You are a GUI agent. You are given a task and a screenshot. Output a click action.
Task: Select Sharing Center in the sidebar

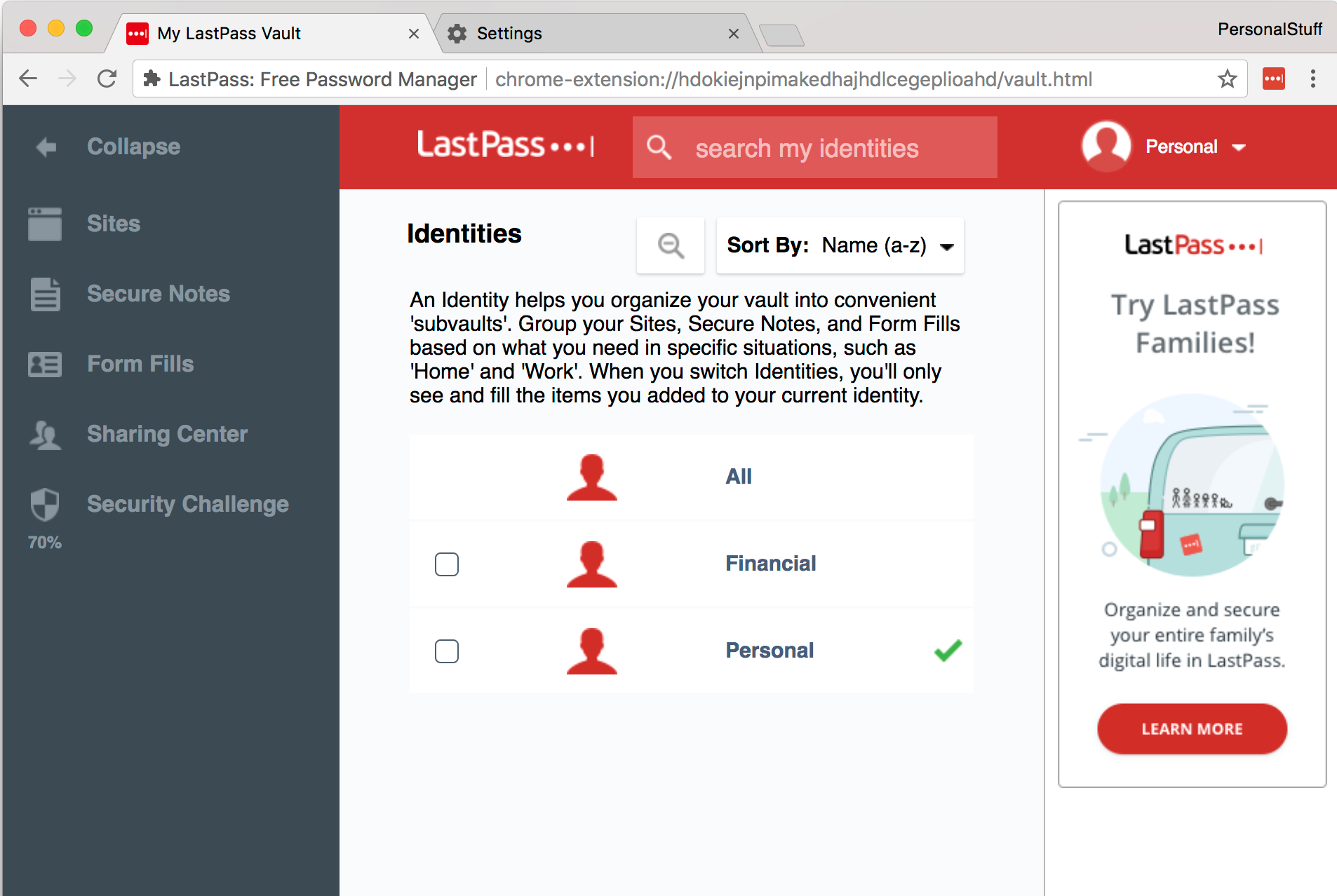[167, 434]
